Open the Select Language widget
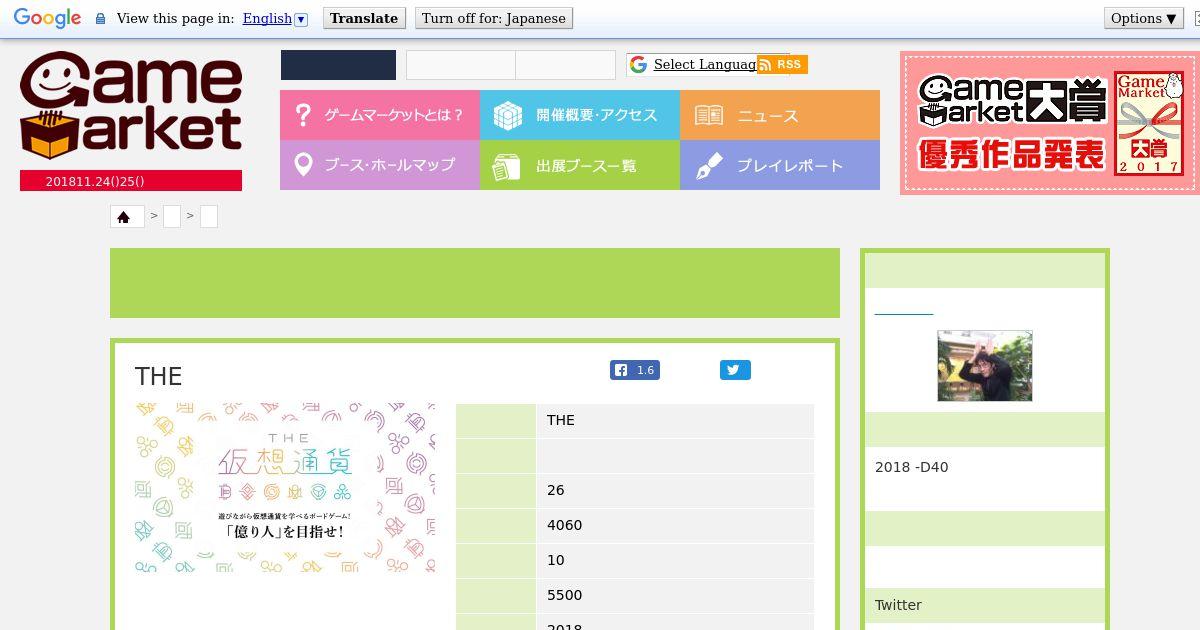 pos(706,65)
